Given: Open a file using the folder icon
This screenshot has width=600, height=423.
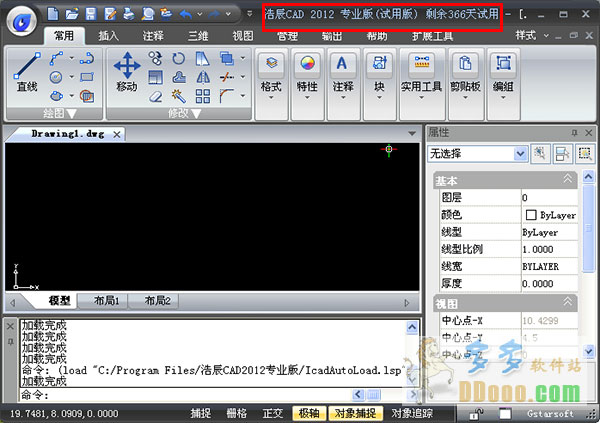Looking at the screenshot, I should point(72,14).
